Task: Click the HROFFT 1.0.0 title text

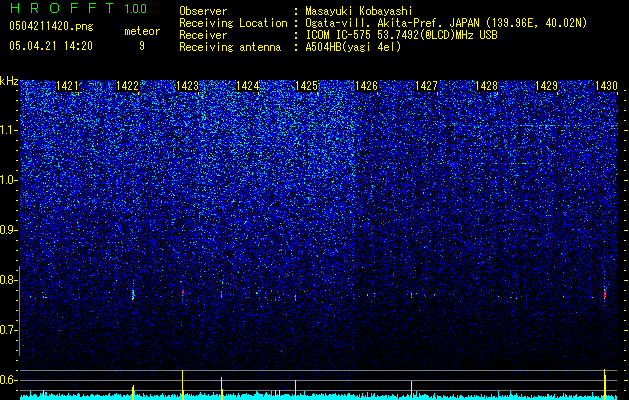Action: 78,8
